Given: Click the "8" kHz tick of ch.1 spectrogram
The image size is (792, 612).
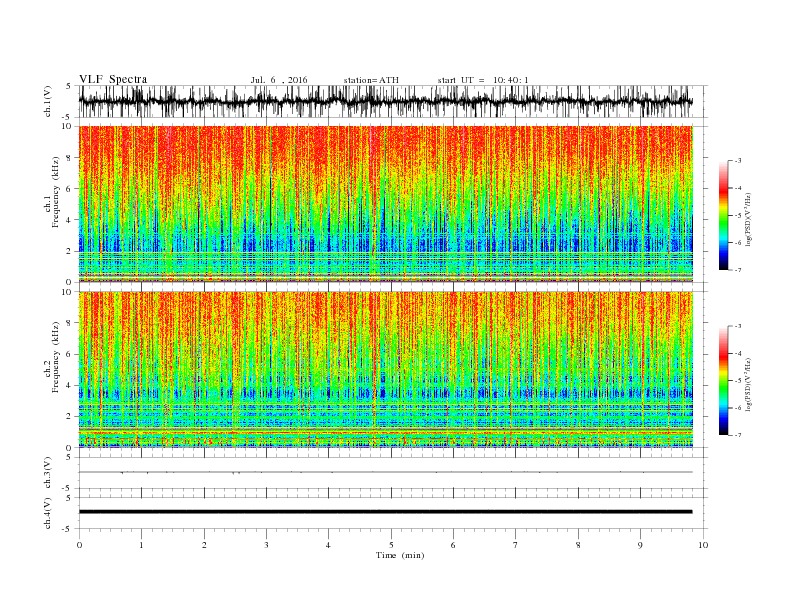Looking at the screenshot, I should coord(70,158).
